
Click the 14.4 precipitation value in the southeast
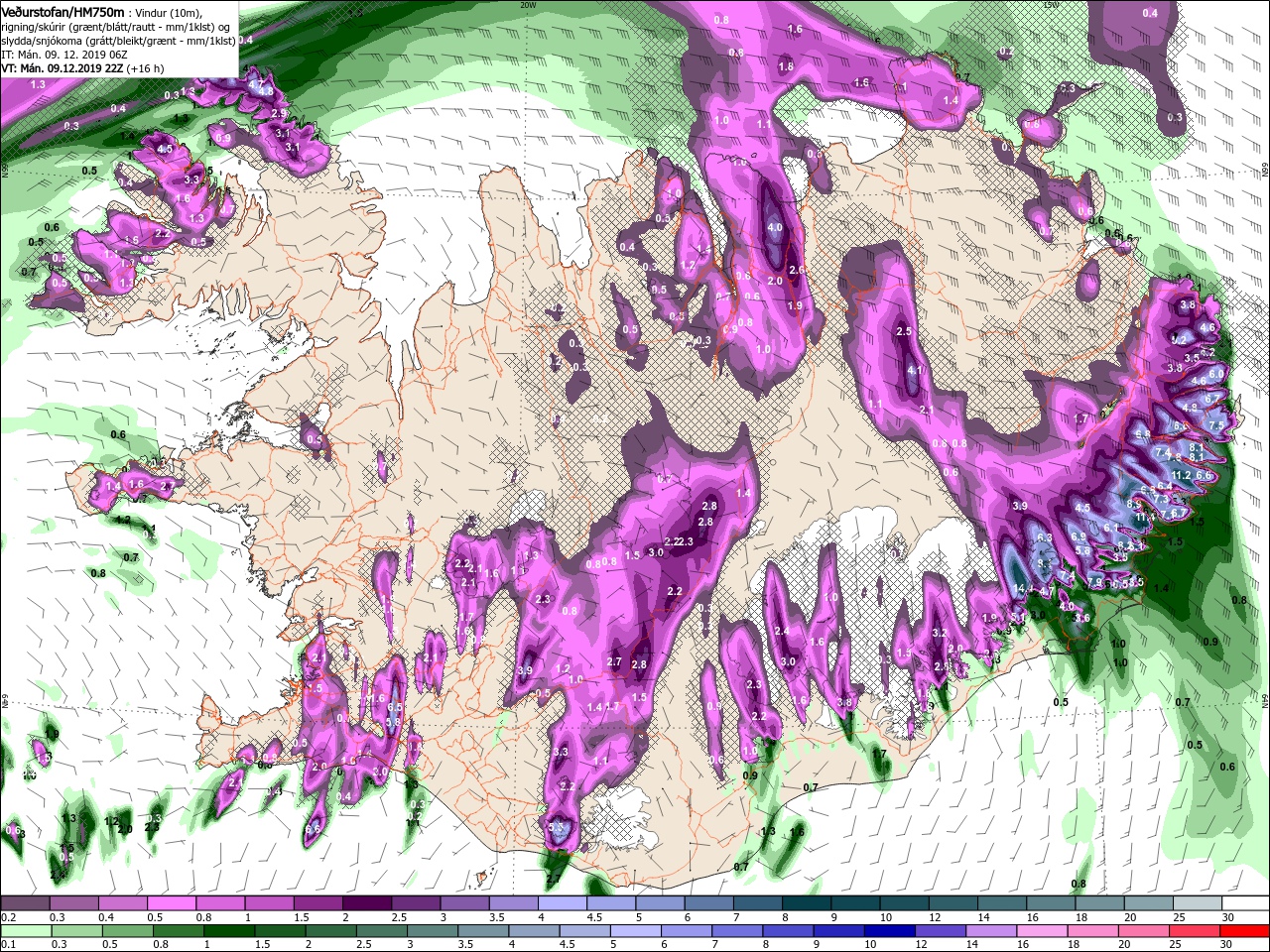(x=1022, y=589)
